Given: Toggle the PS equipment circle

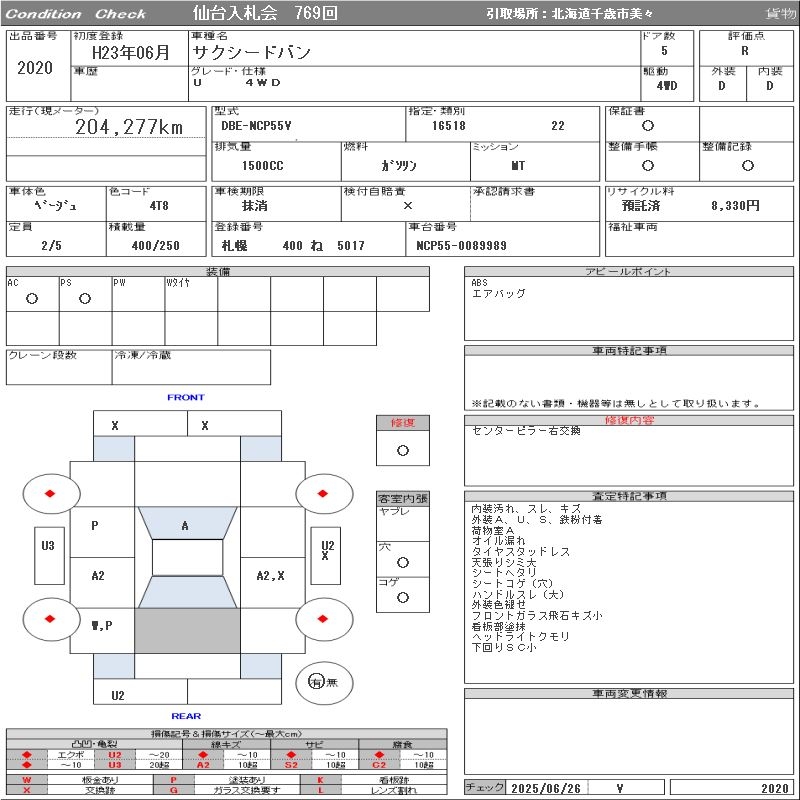Looking at the screenshot, I should pyautogui.click(x=85, y=298).
